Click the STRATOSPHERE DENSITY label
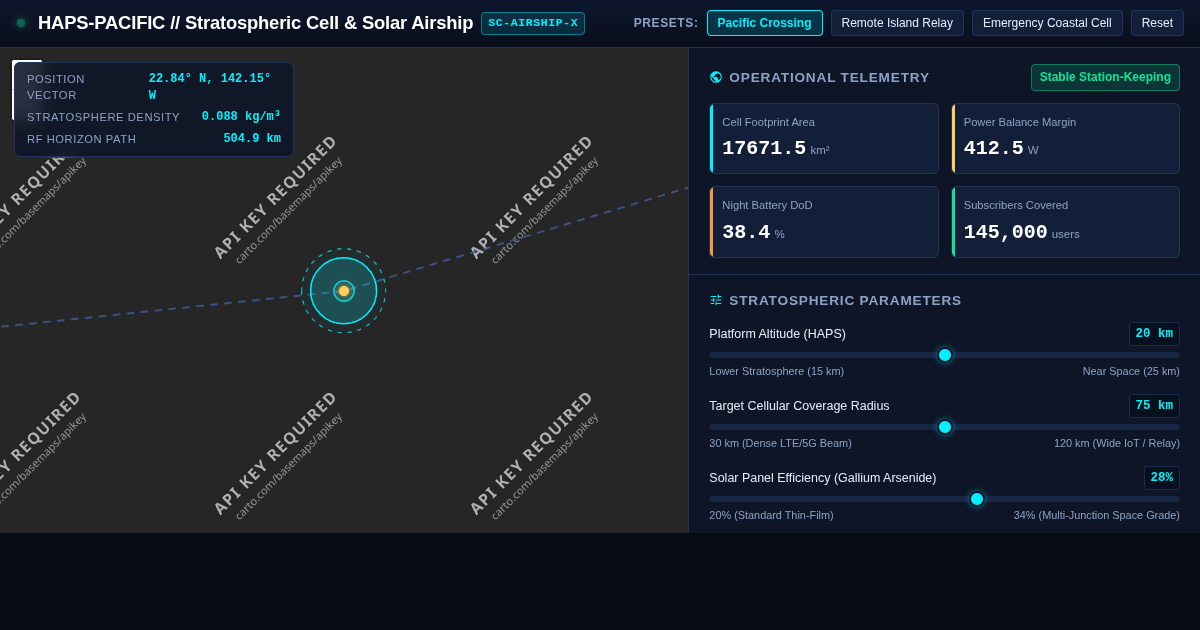 (103, 117)
